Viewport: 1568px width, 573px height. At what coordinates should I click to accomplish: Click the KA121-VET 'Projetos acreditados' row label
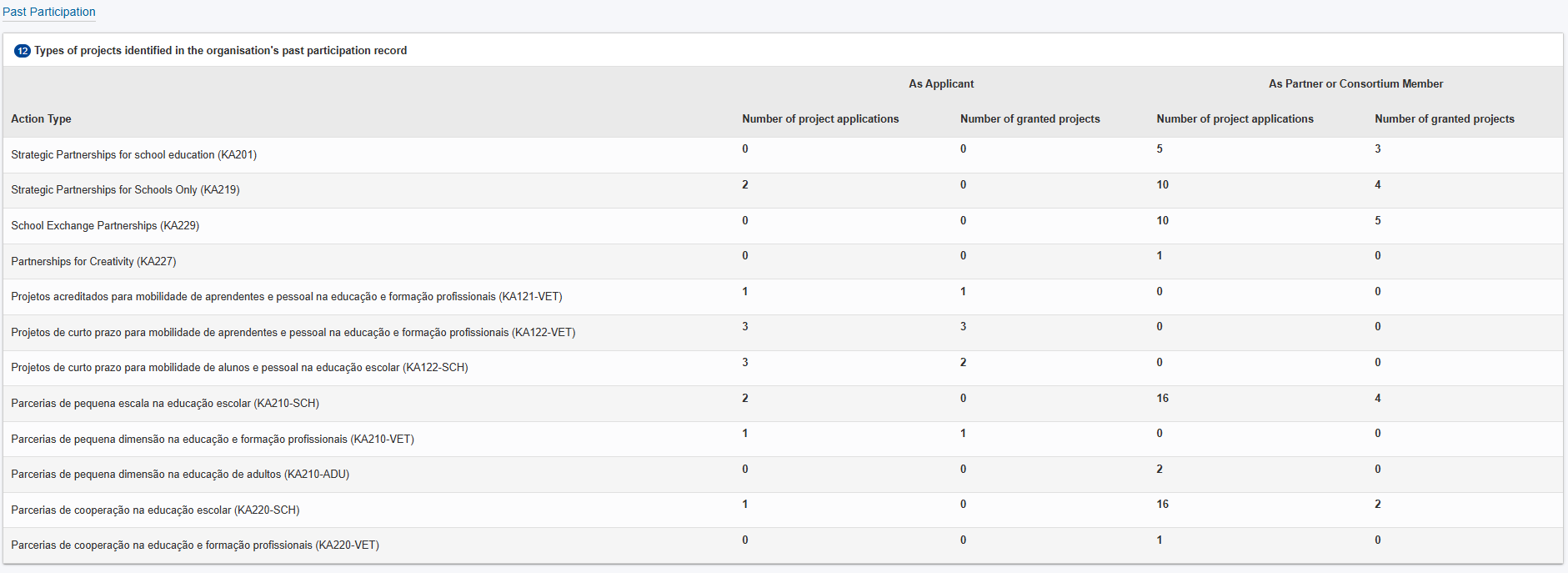click(287, 297)
